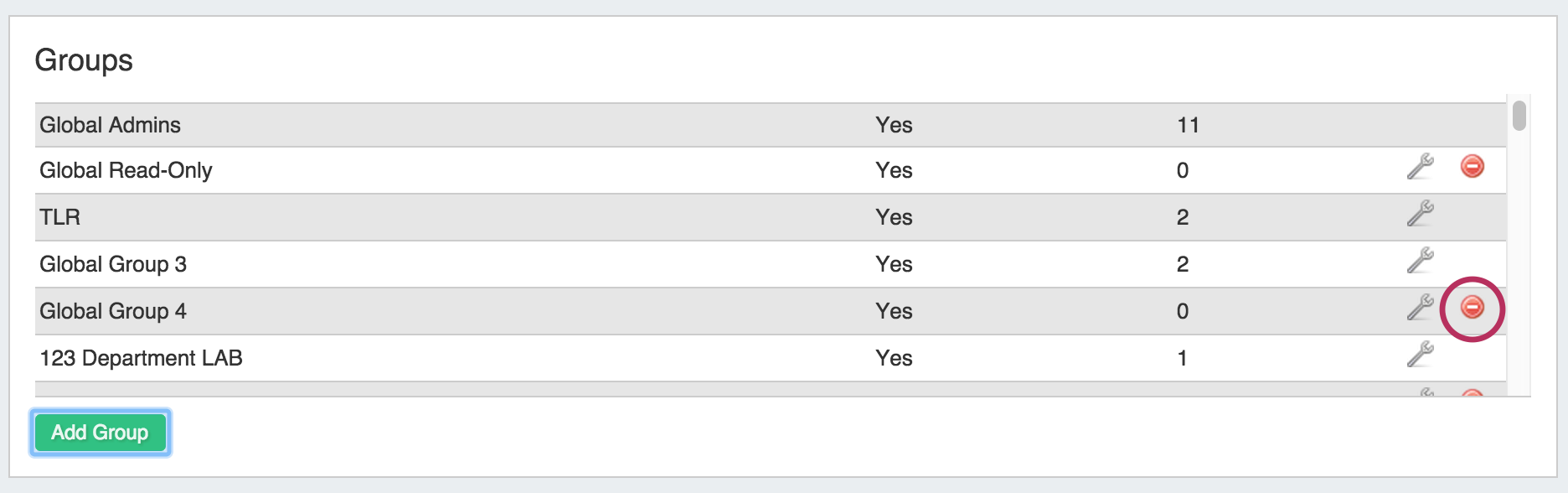
Task: Click Yes value in Global Admins row
Action: (x=894, y=126)
